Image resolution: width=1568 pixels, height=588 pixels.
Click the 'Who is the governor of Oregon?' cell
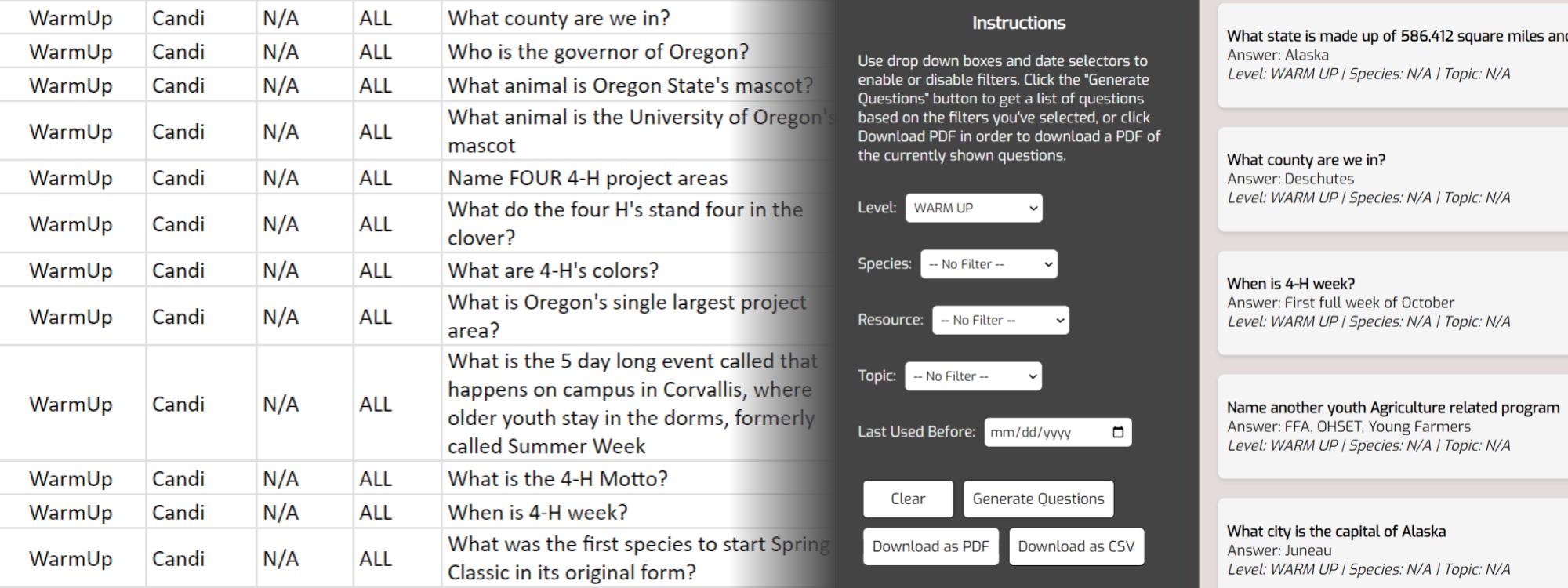pos(598,52)
